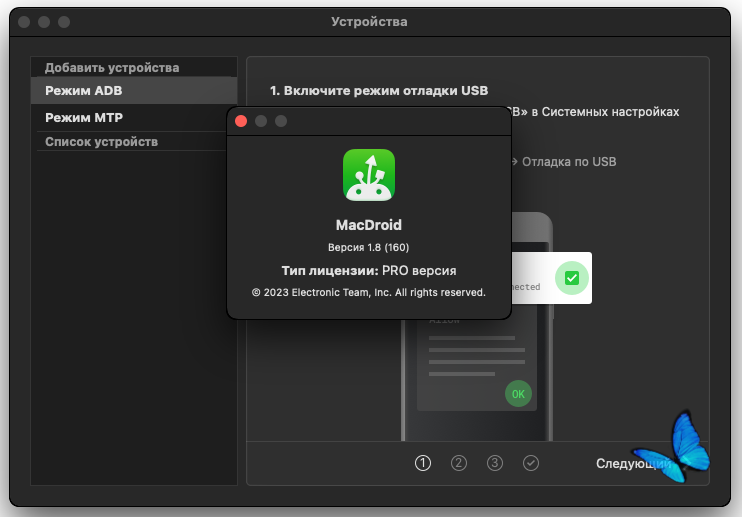Viewport: 742px width, 517px height.
Task: Switch to Режим MTP mode
Action: [x=134, y=117]
